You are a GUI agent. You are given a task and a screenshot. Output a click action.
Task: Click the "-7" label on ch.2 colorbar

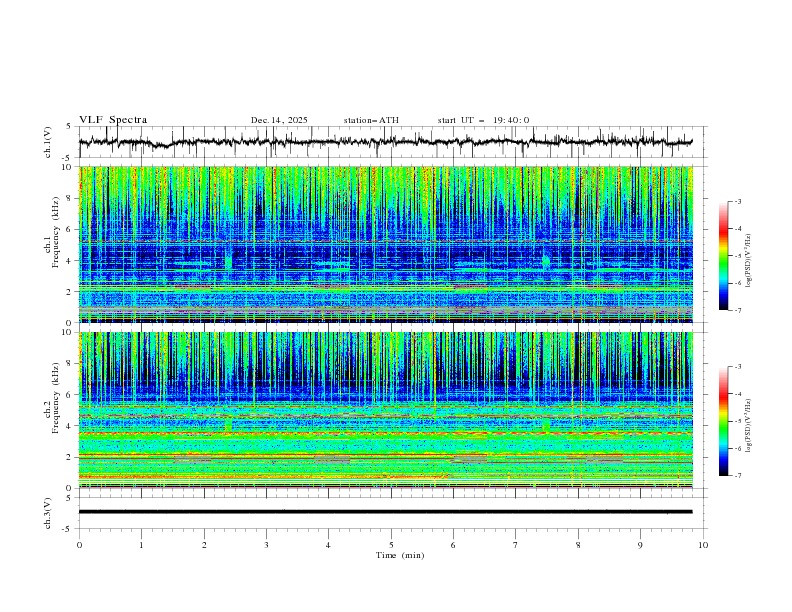pos(738,475)
